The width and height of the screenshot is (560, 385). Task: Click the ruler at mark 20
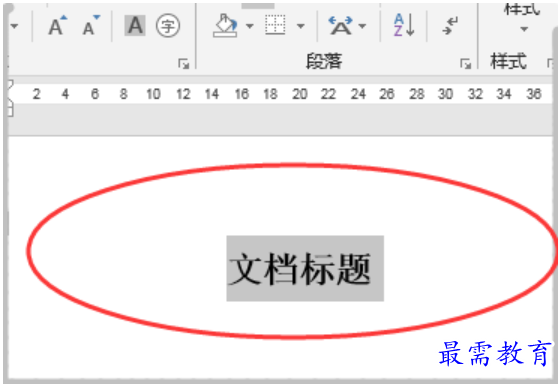[x=300, y=94]
